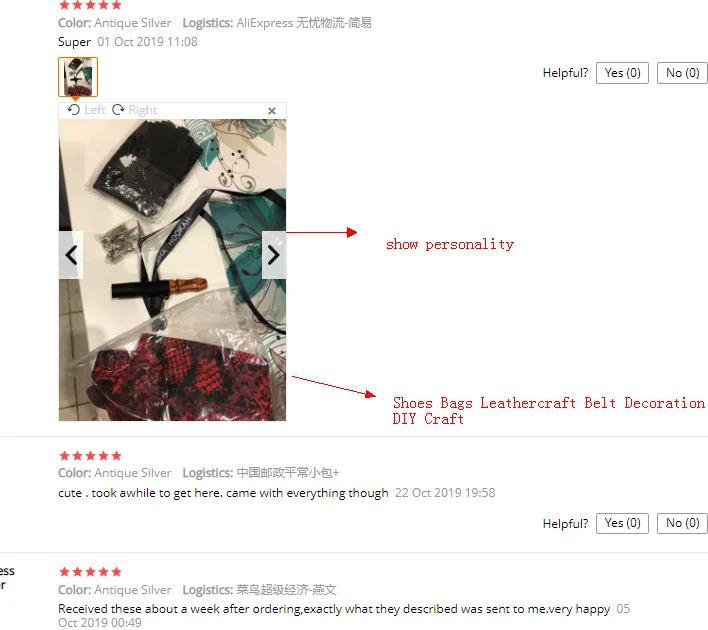708x630 pixels.
Task: Mark 'Super' review not helpful
Action: click(x=682, y=73)
